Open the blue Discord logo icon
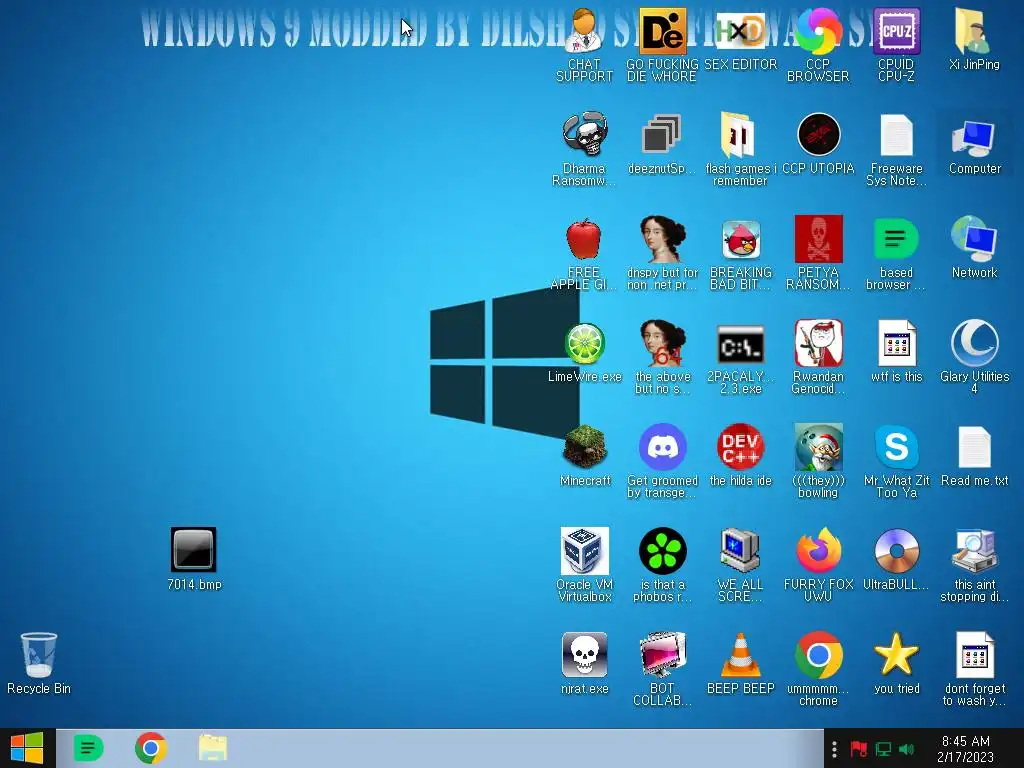Image resolution: width=1024 pixels, height=768 pixels. [x=662, y=462]
